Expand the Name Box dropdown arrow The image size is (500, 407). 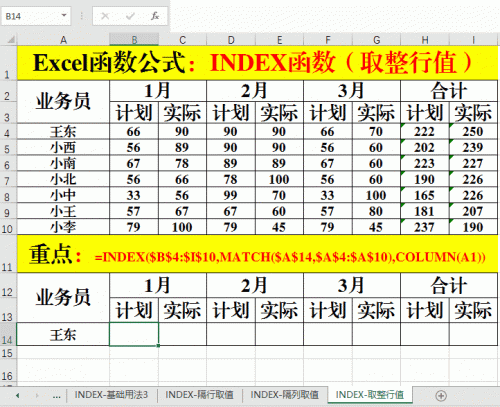point(64,15)
